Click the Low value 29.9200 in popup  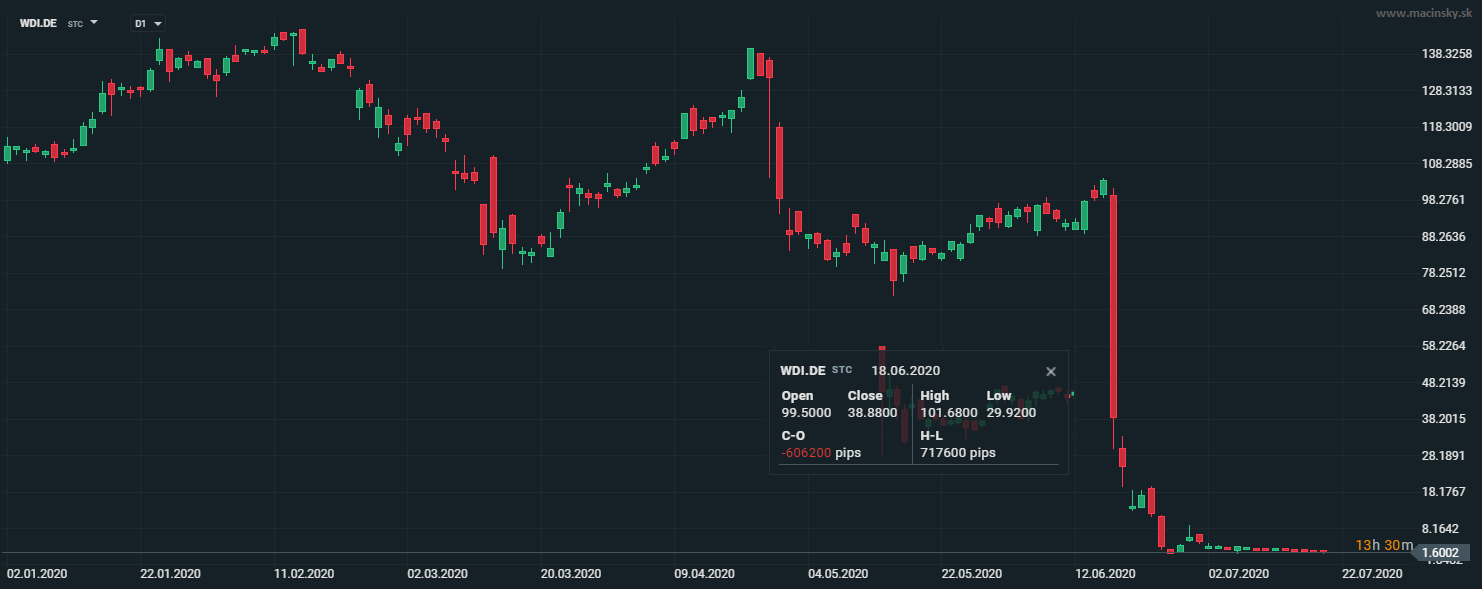coord(1011,412)
